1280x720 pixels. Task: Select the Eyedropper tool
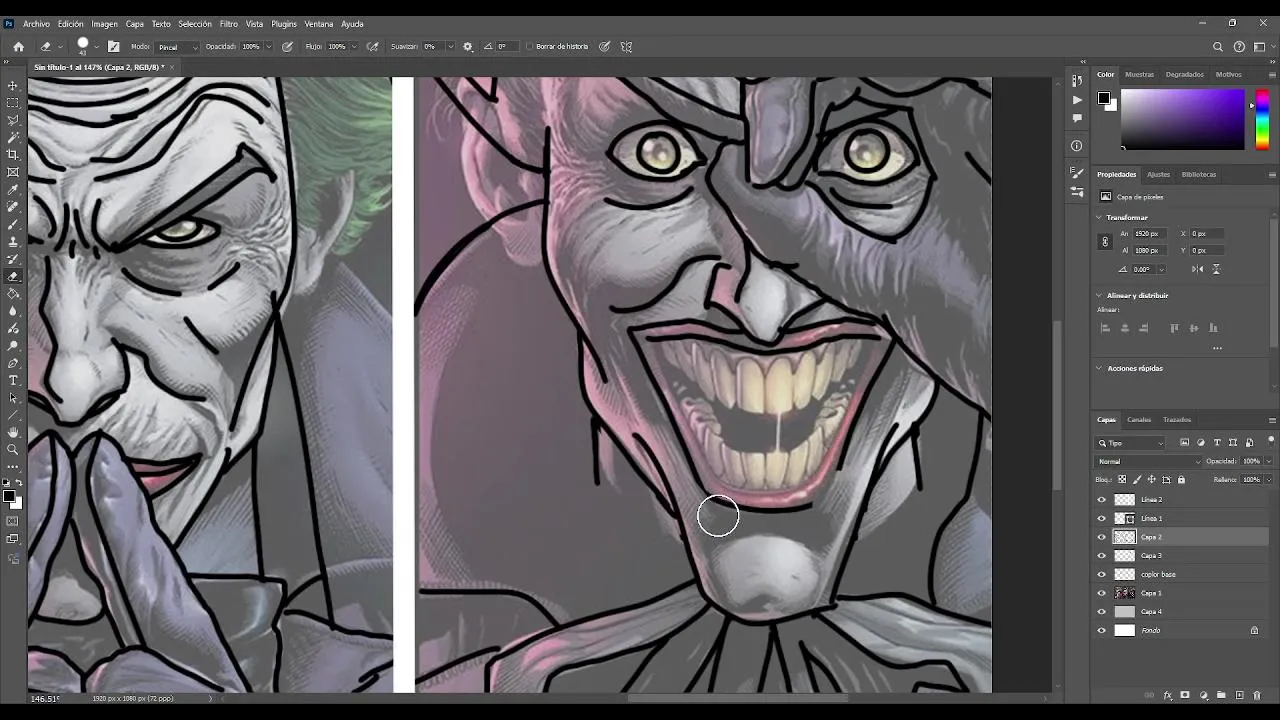click(x=13, y=189)
